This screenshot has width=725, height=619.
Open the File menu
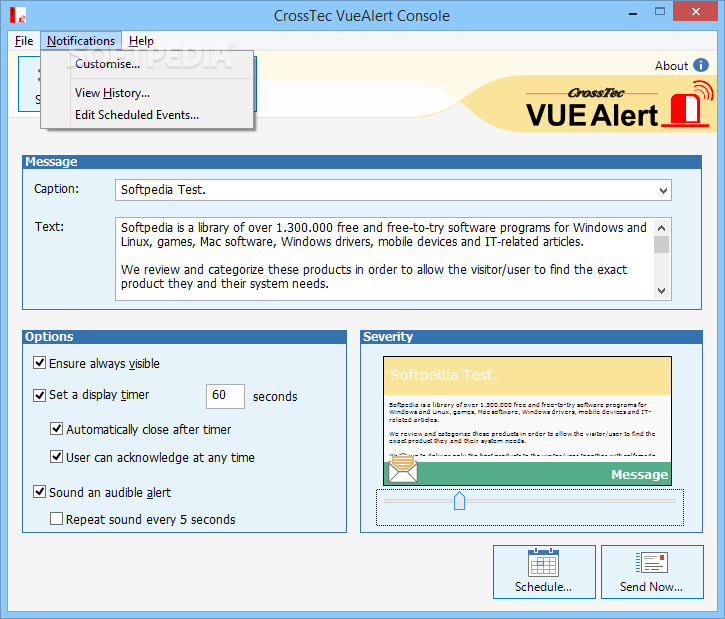click(24, 41)
